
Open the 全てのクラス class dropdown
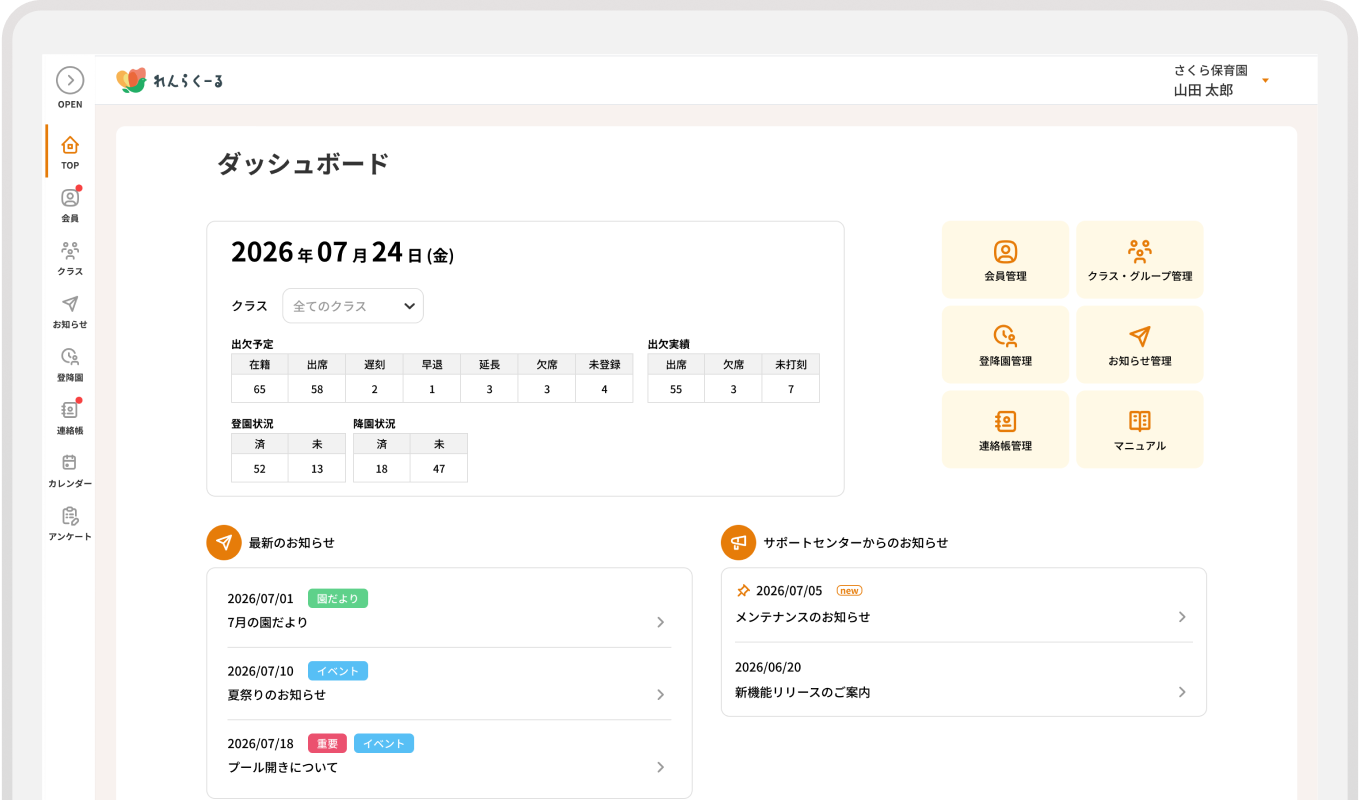coord(353,306)
